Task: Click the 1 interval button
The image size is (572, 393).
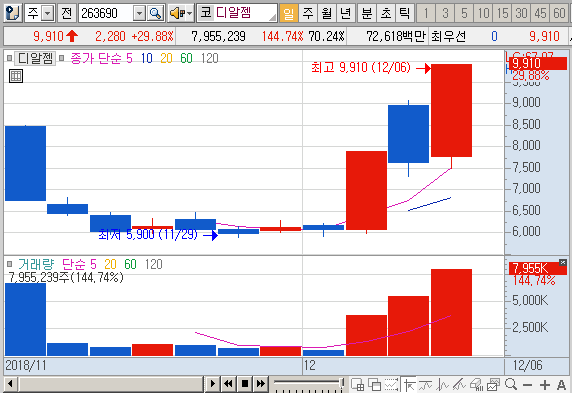Action: click(426, 14)
